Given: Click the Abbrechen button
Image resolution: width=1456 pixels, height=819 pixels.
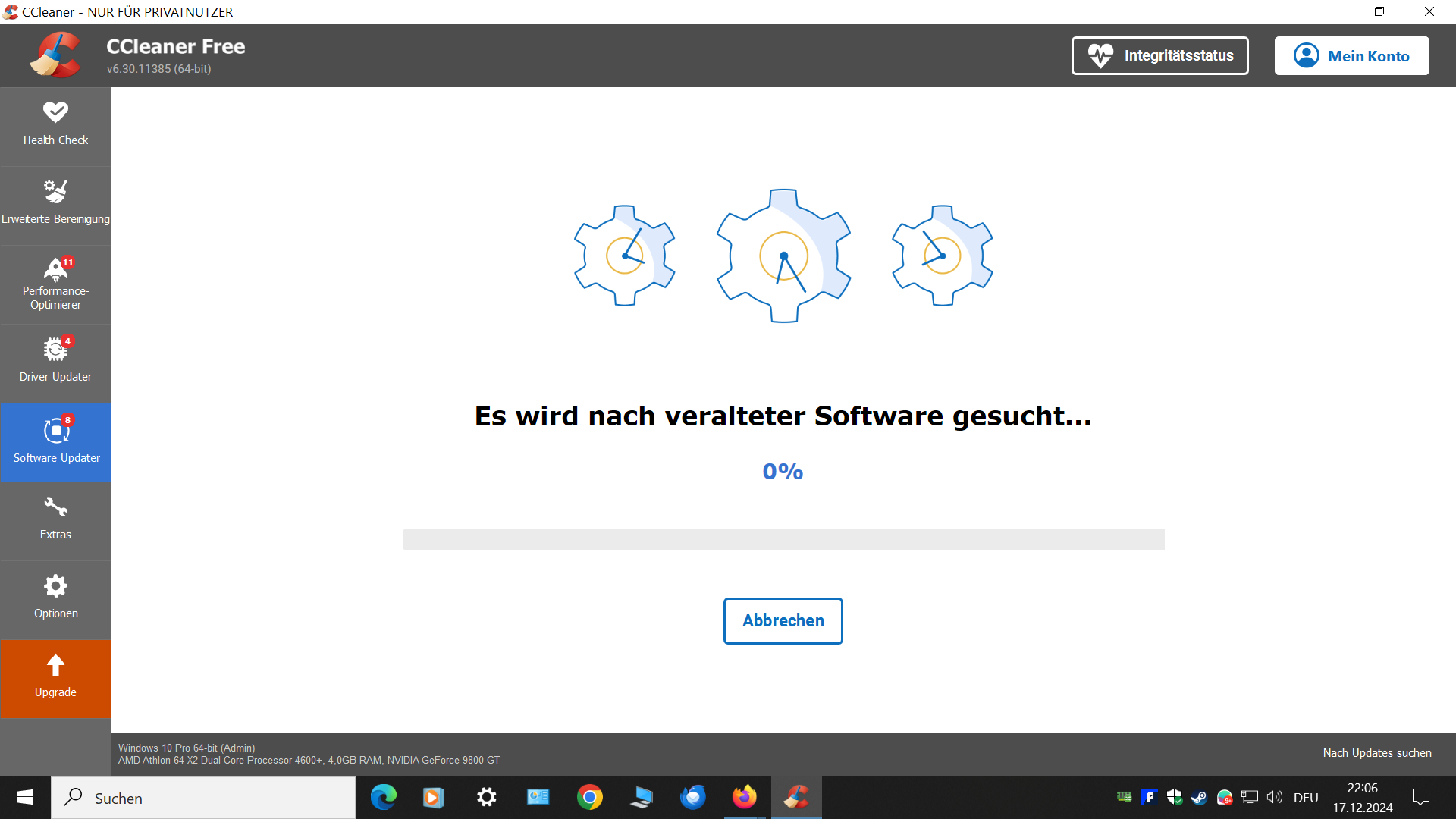Looking at the screenshot, I should click(x=783, y=620).
